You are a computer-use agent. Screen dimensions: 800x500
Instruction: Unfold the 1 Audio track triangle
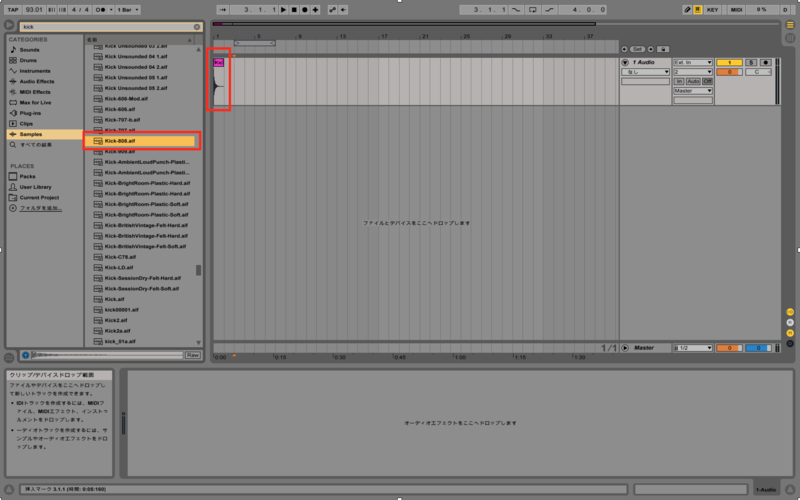[x=625, y=62]
